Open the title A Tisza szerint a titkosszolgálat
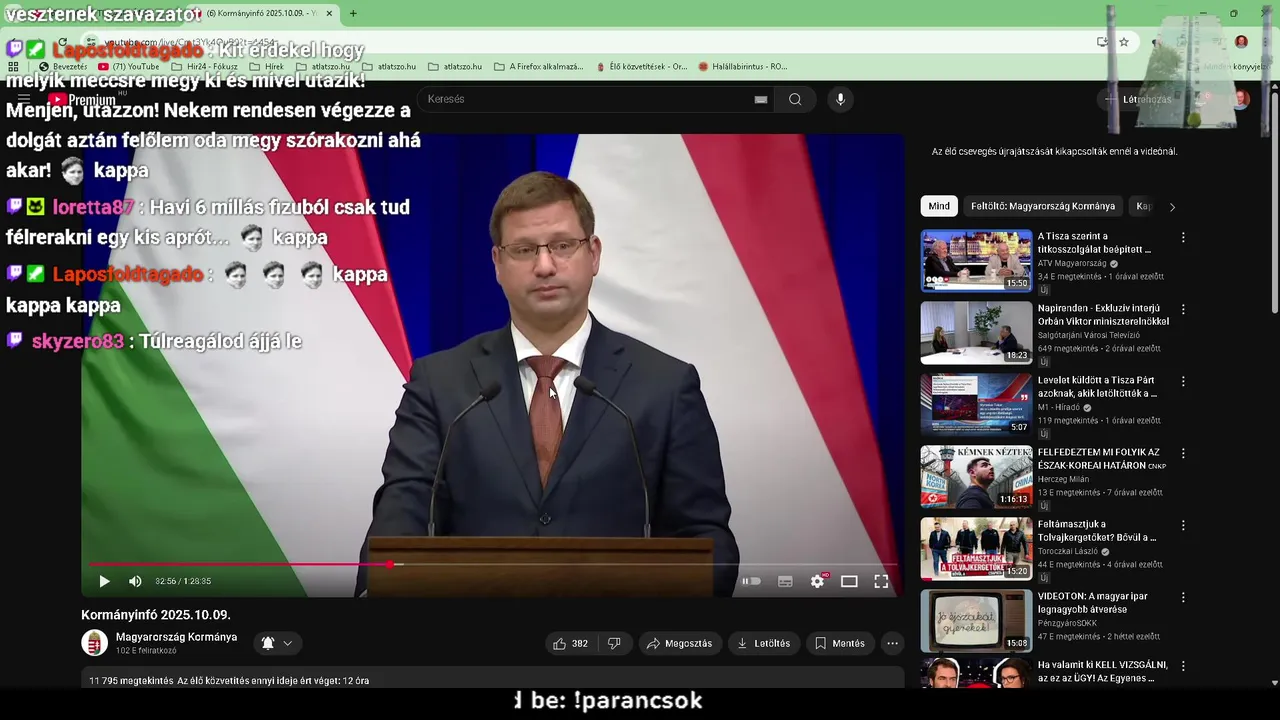The image size is (1280, 720). pyautogui.click(x=1094, y=243)
